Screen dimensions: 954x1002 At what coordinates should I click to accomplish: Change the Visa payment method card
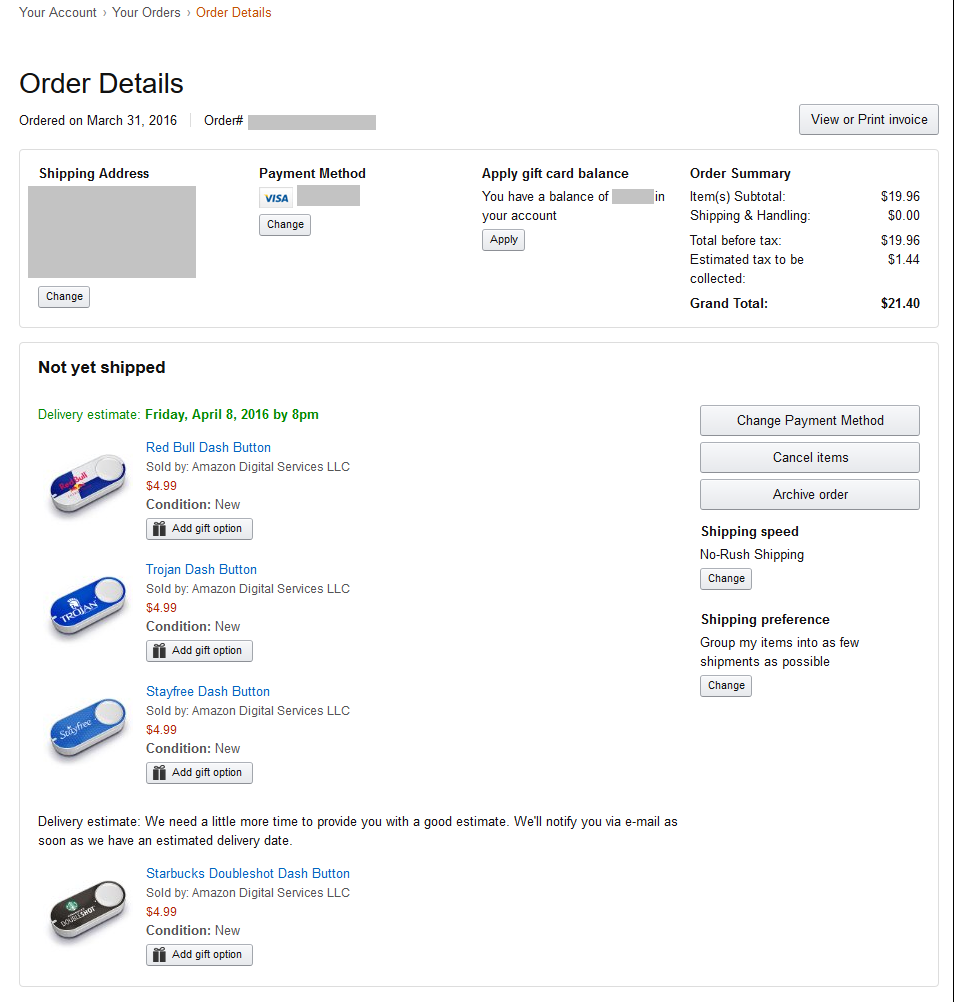[x=285, y=225]
